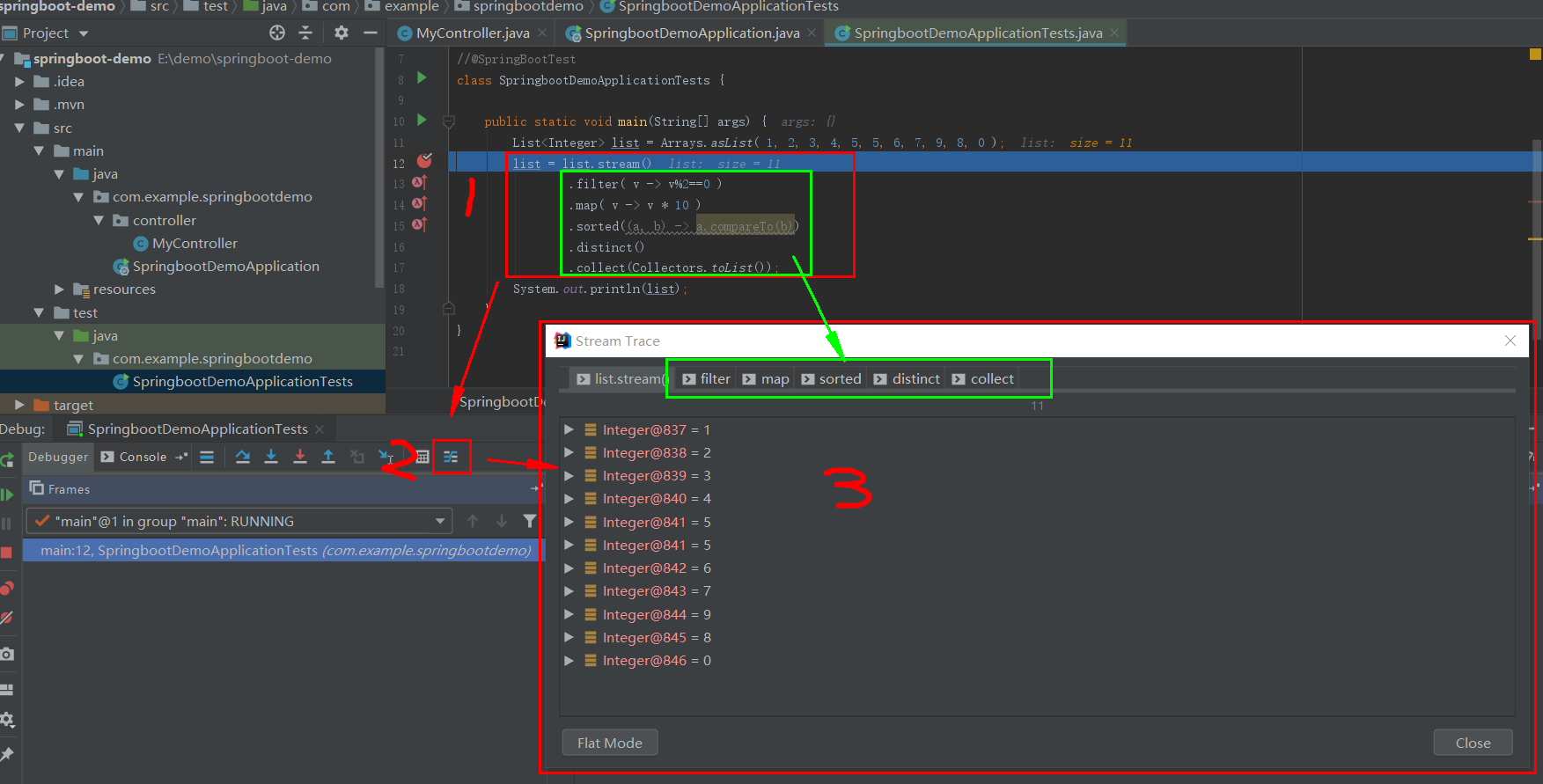Toggle the breakpoint on line 13

420,182
